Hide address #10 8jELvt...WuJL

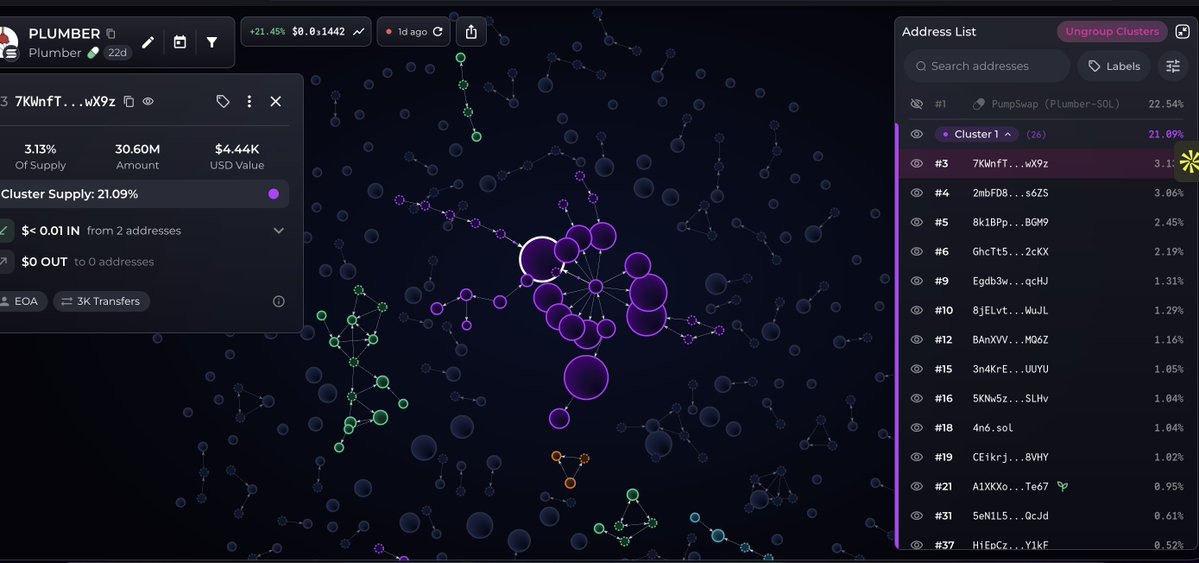917,310
